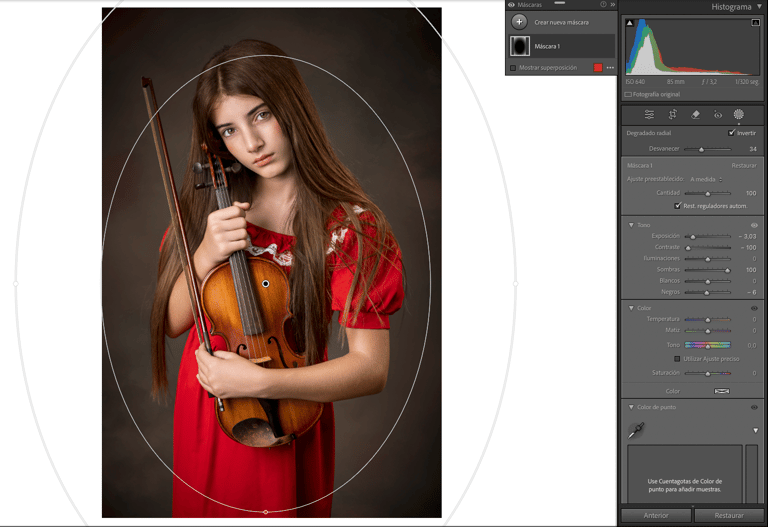Click the 85 mm focal length text
Viewport: 768px width, 527px height.
pos(675,82)
